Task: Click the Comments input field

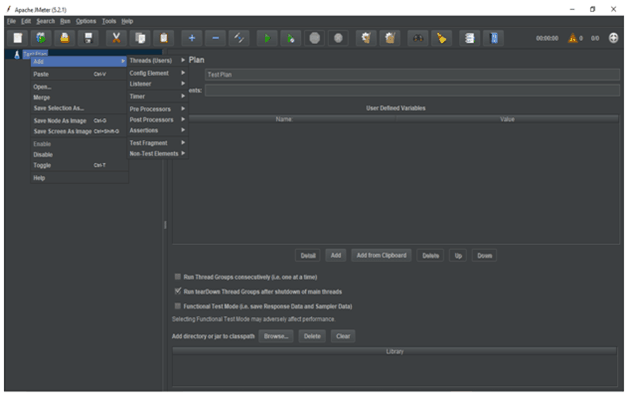Action: [412, 90]
